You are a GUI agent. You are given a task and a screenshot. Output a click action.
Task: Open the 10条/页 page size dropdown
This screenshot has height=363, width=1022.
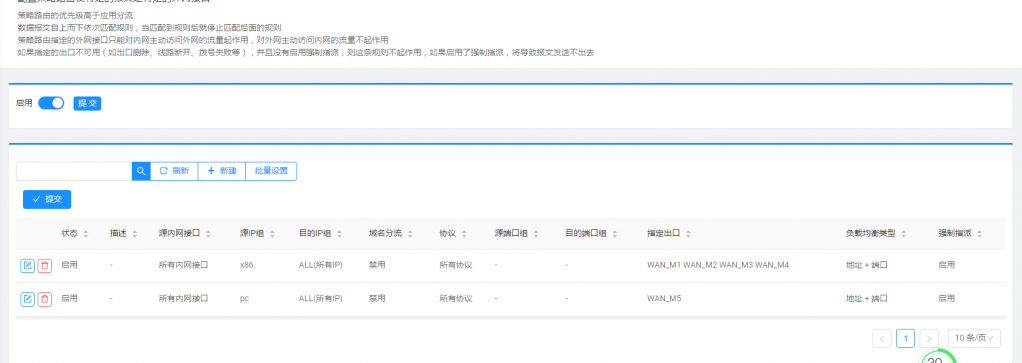[974, 338]
